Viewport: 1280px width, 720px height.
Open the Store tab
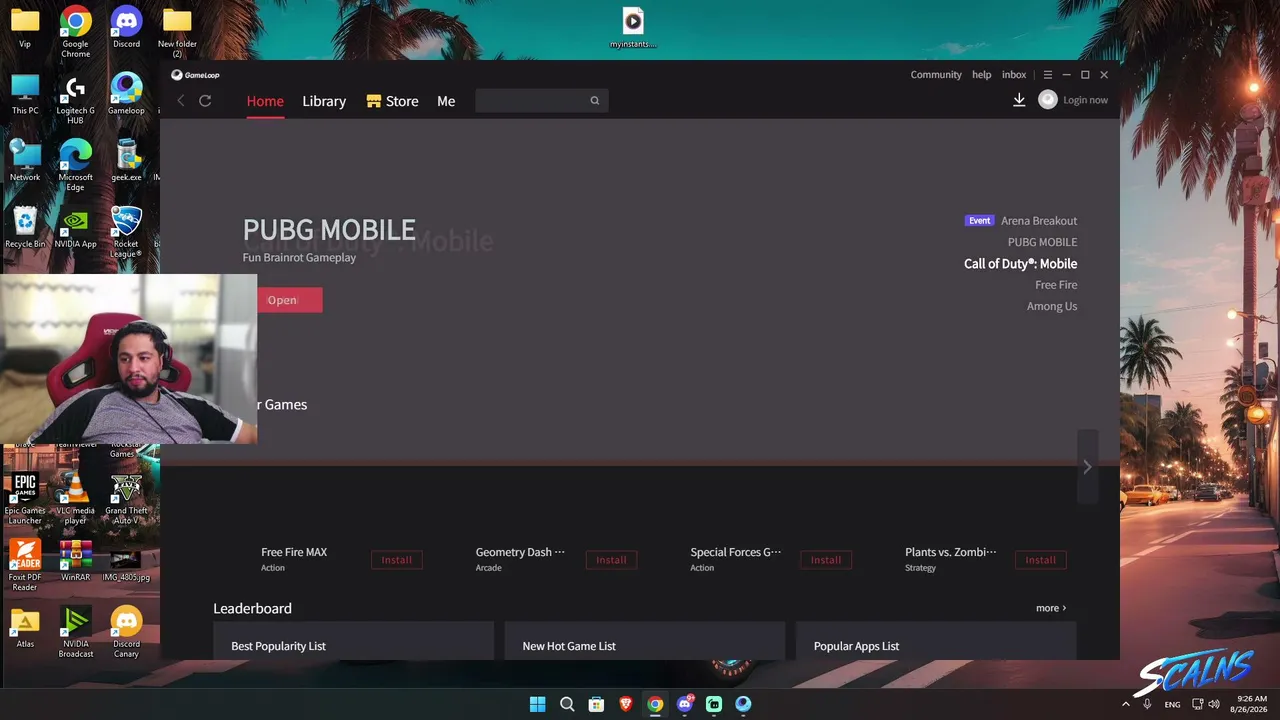click(392, 101)
